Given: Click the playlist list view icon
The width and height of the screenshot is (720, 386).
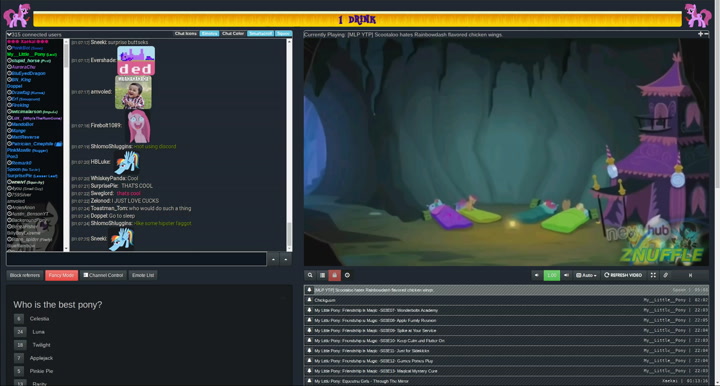Looking at the screenshot, I should pyautogui.click(x=322, y=275).
